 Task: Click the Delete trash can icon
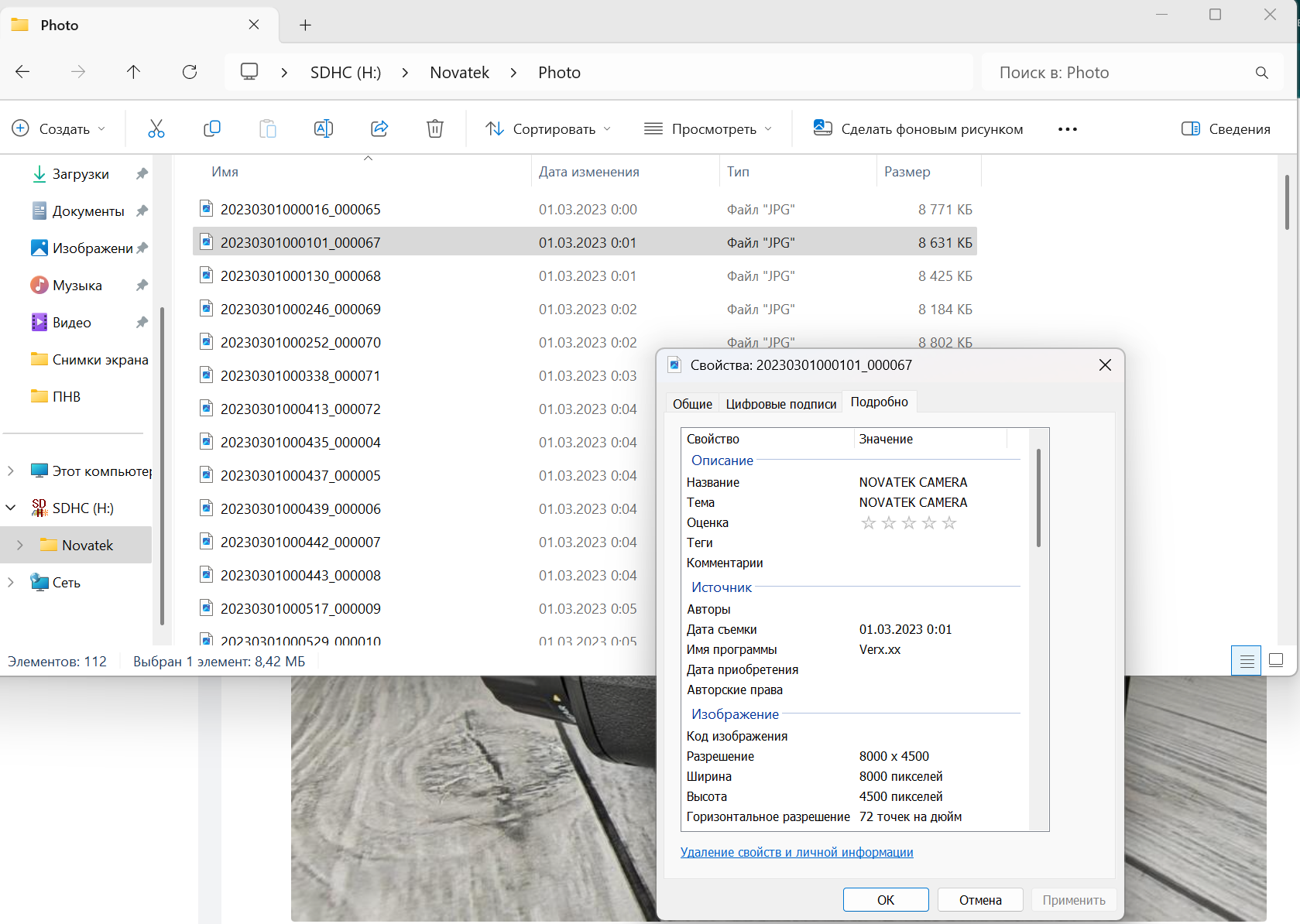pyautogui.click(x=435, y=128)
